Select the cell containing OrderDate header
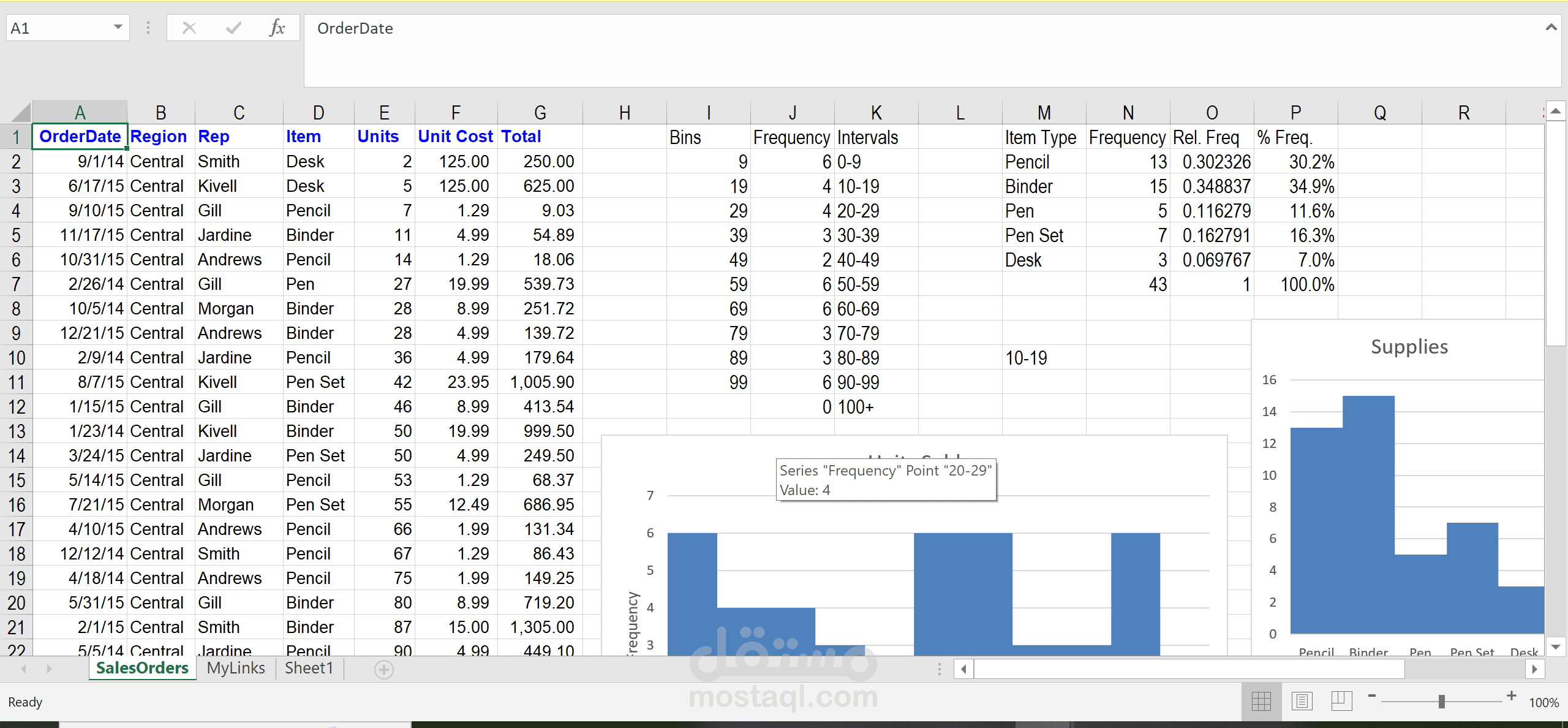Screen dimensions: 1568x728 click(80, 136)
